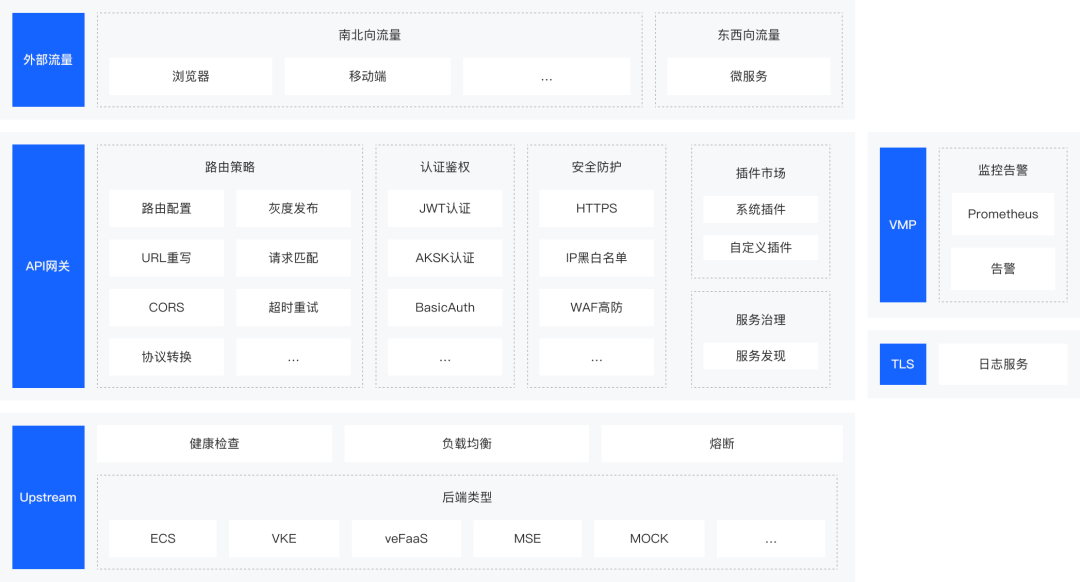Click the 东西向流量 heading
Image resolution: width=1080 pixels, height=582 pixels.
pos(749,35)
